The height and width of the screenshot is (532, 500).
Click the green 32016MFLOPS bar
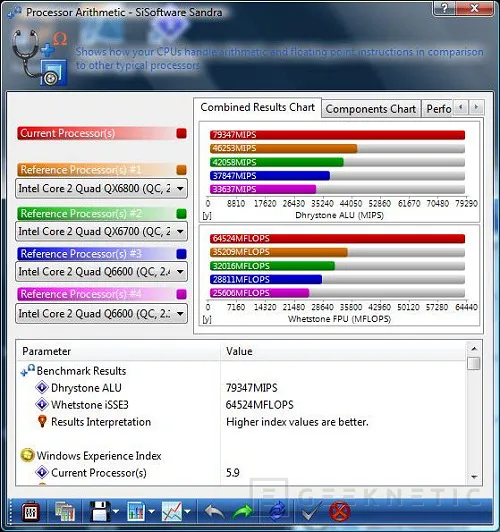(x=272, y=266)
